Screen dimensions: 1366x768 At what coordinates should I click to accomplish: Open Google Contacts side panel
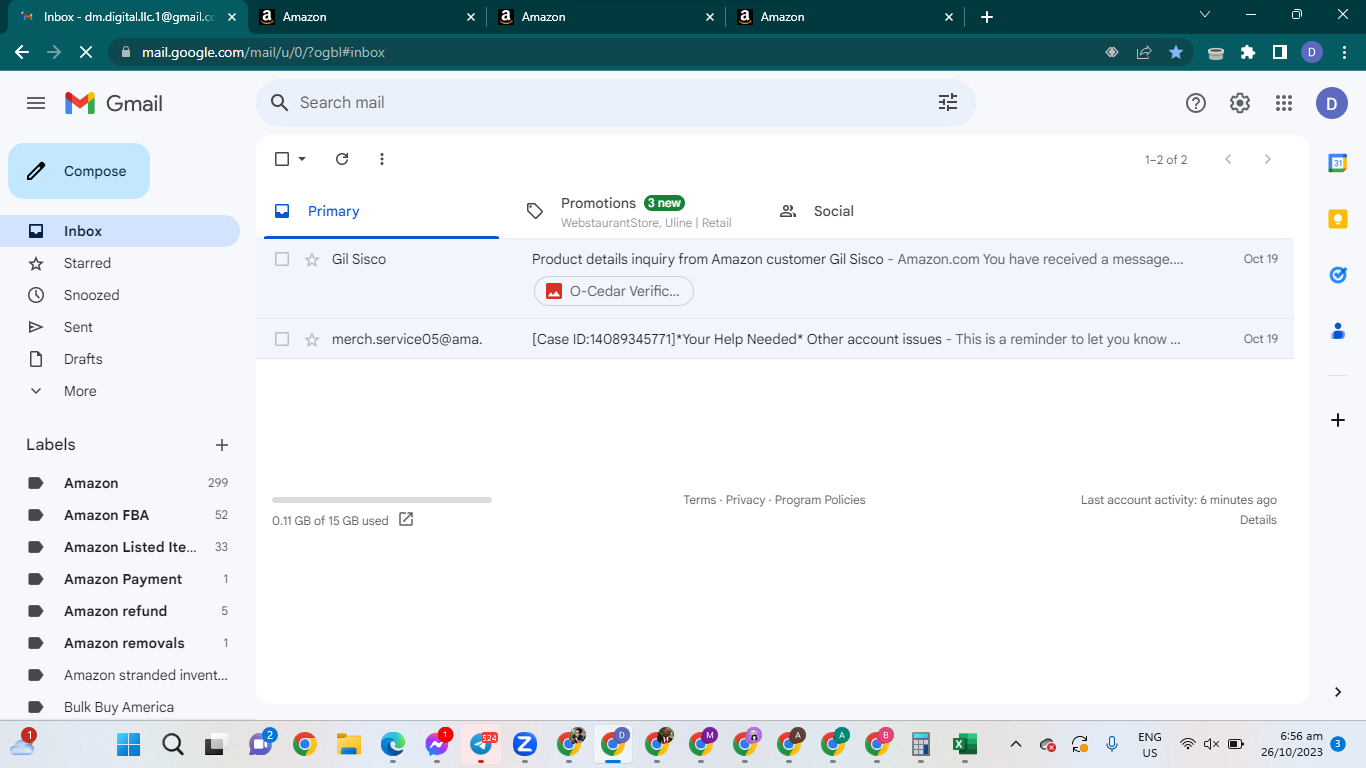(x=1338, y=331)
